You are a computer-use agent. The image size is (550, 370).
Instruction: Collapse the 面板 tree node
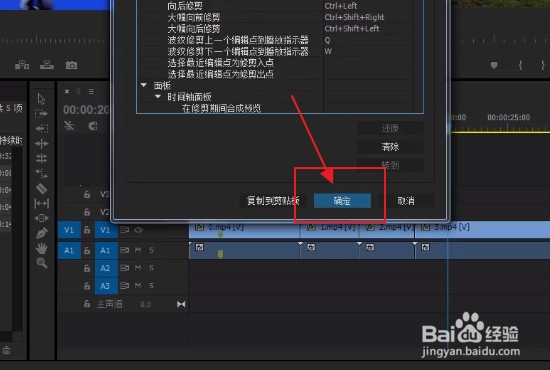(x=144, y=85)
